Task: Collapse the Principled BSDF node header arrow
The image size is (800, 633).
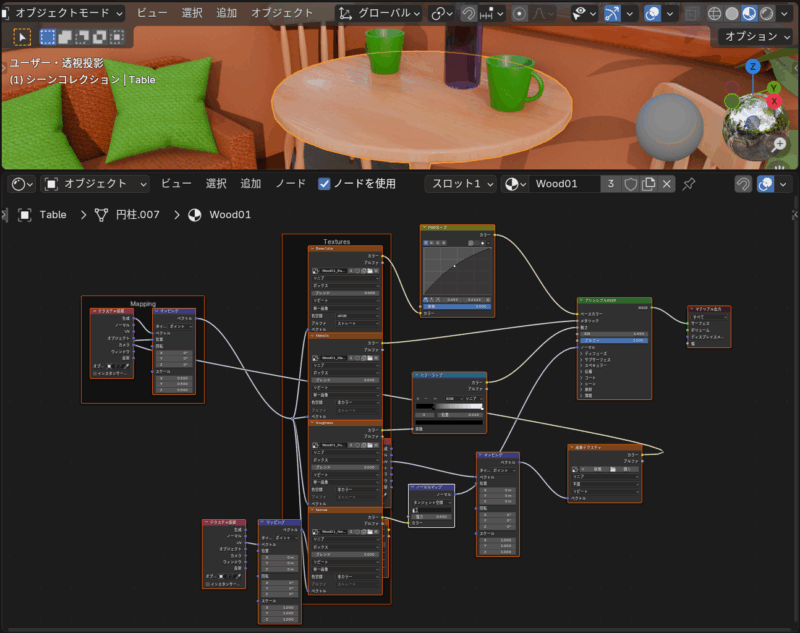Action: (581, 300)
